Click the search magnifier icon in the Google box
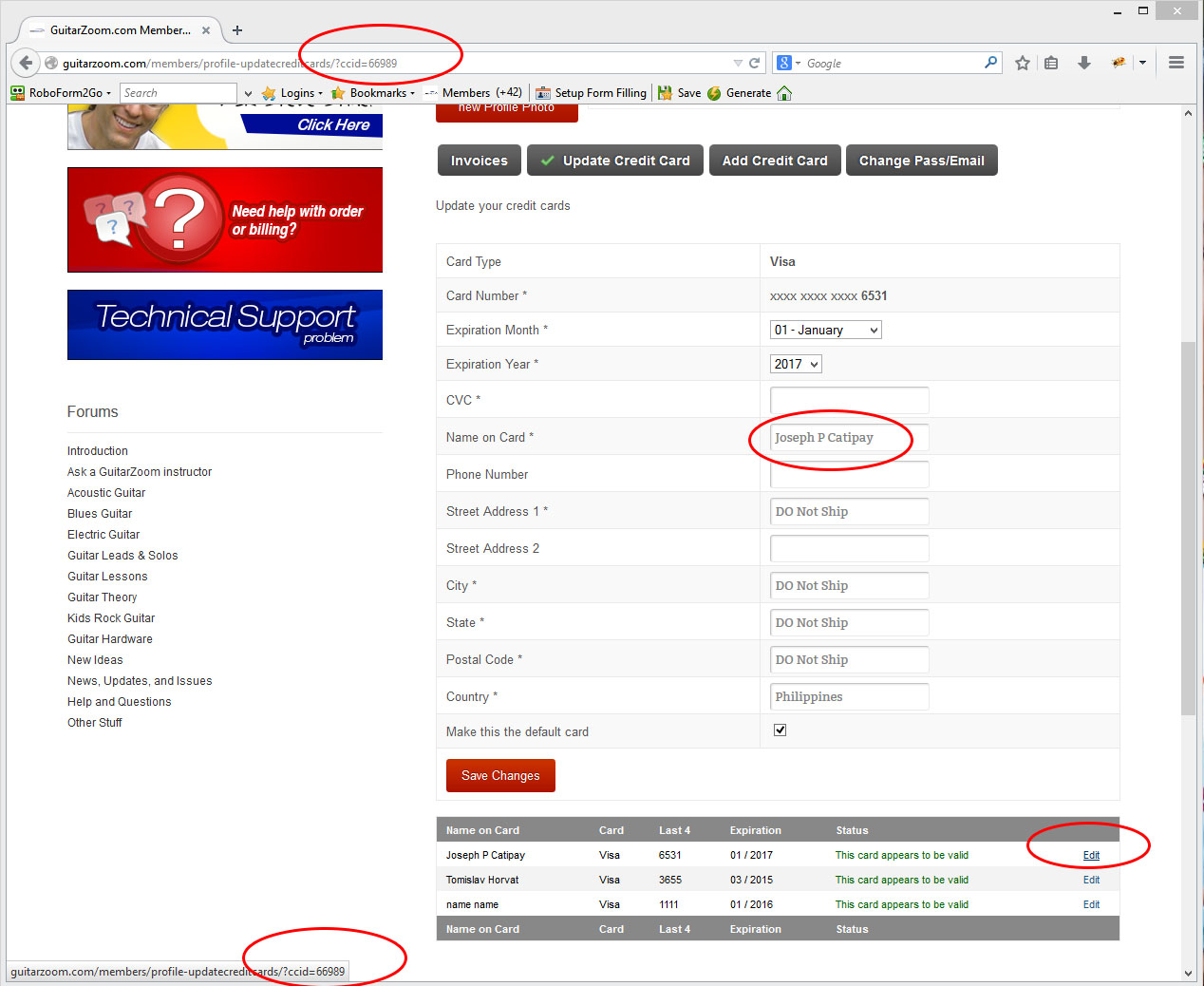Image resolution: width=1204 pixels, height=986 pixels. 990,63
